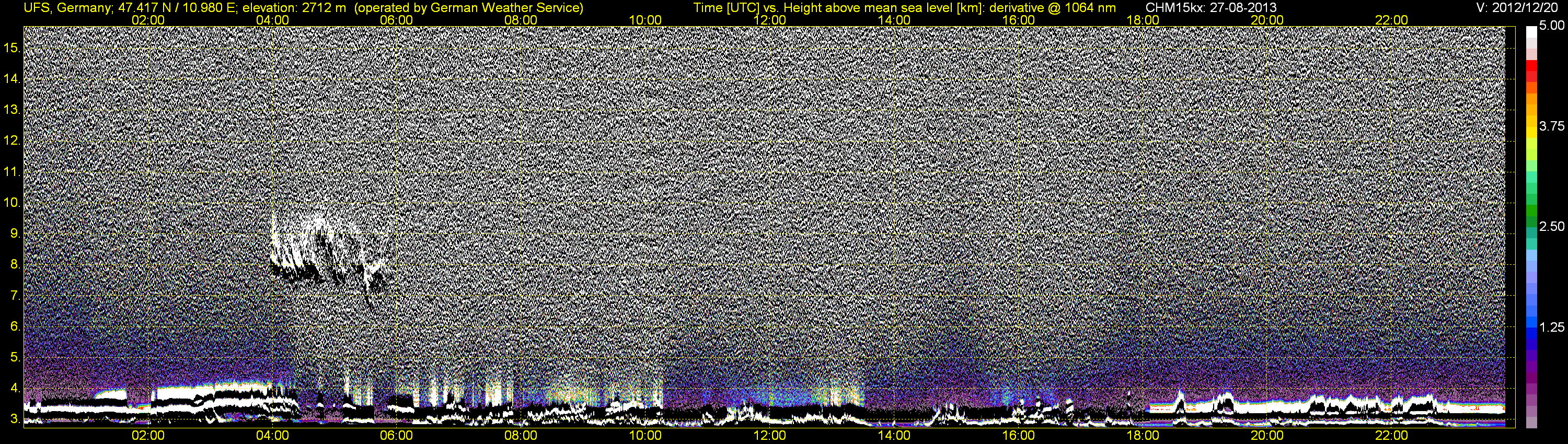Click the '14:00' label on the bottom time axis
The height and width of the screenshot is (444, 1568).
[894, 436]
